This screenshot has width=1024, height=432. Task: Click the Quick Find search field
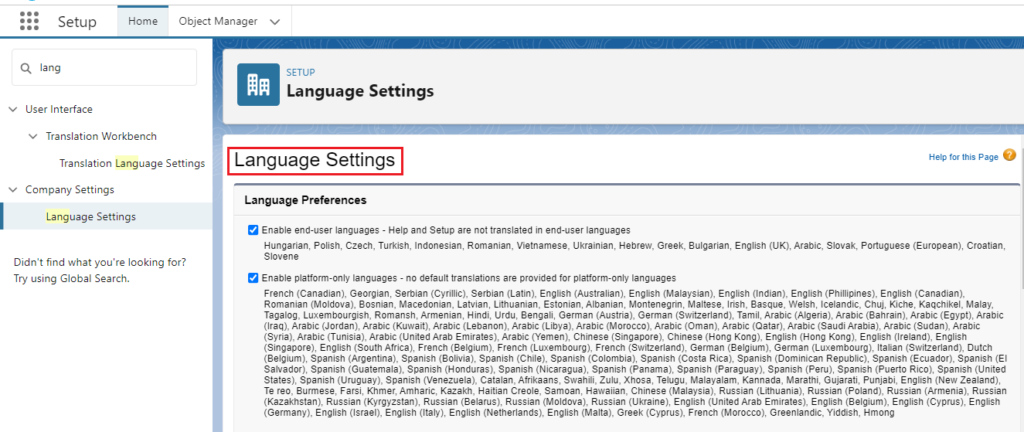coord(104,67)
